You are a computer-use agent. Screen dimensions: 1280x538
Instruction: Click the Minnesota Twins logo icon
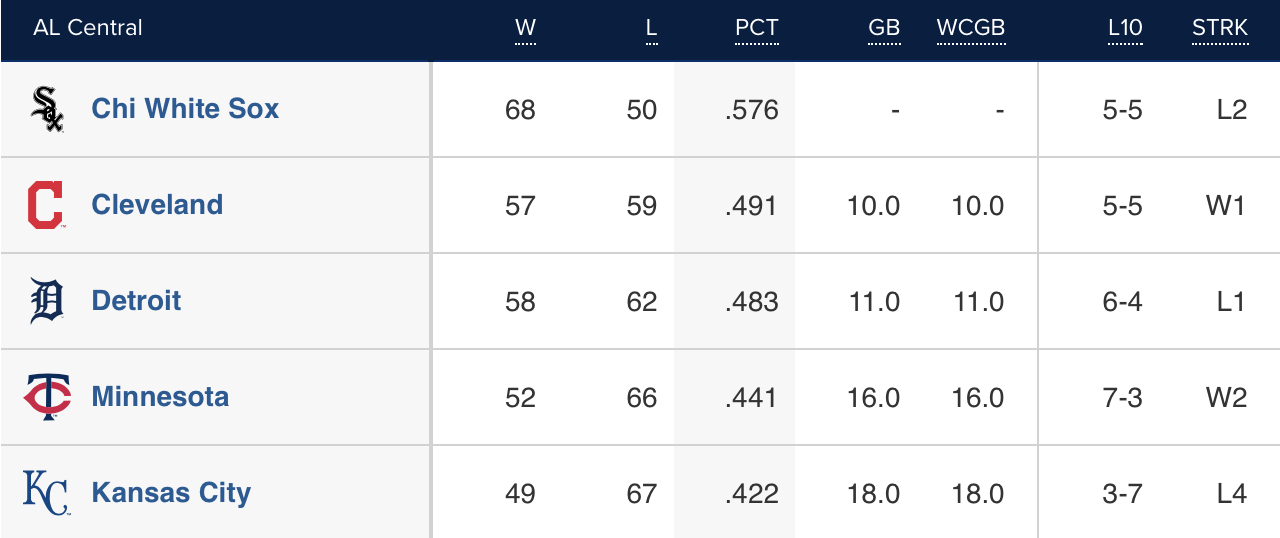[47, 397]
